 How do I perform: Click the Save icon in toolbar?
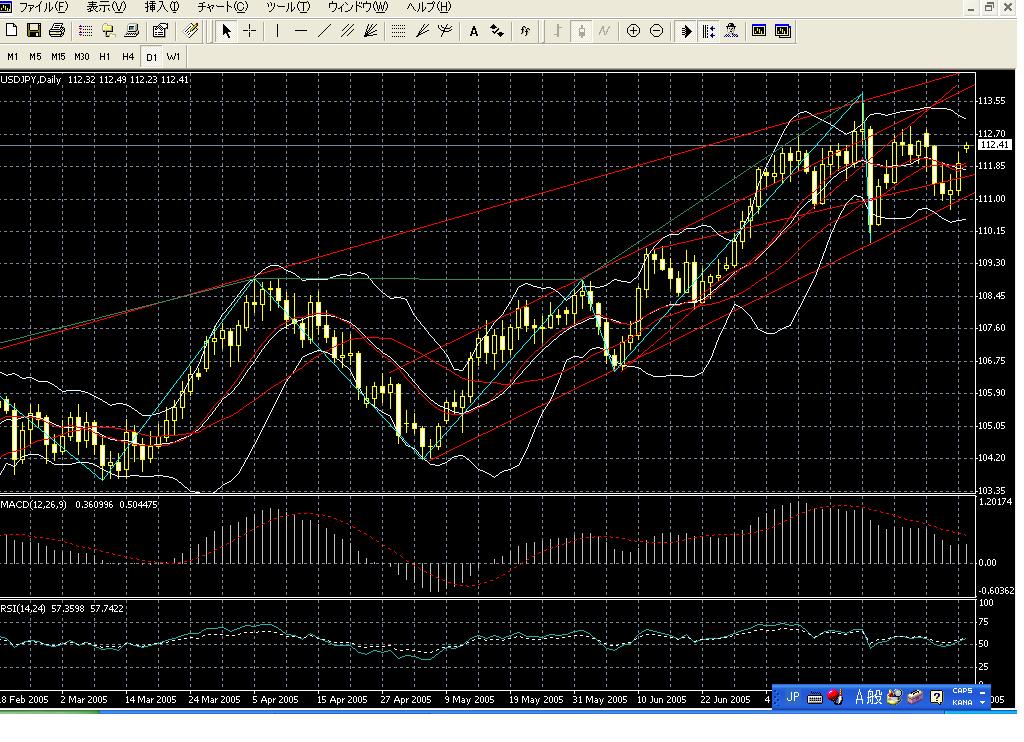click(34, 31)
